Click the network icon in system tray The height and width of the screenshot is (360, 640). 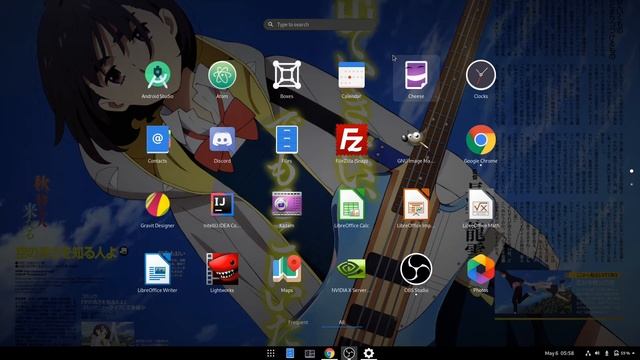pos(588,353)
